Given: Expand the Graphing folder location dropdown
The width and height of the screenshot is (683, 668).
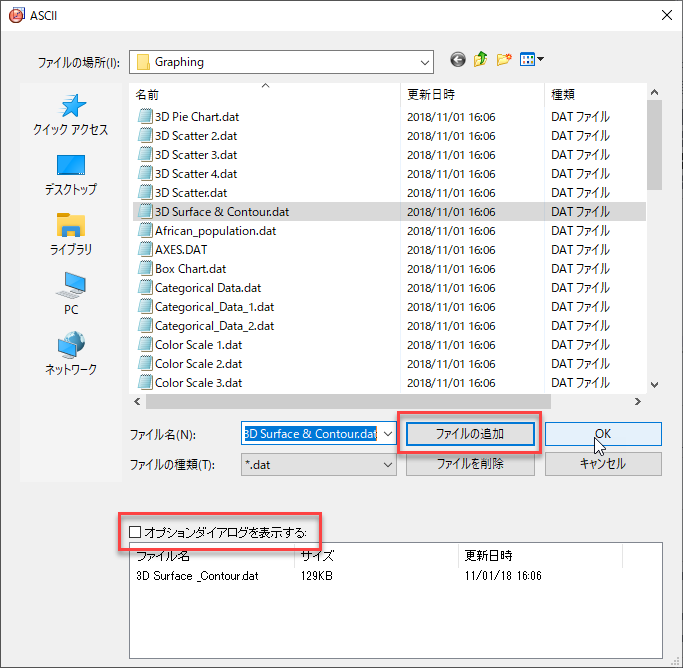Looking at the screenshot, I should tap(425, 62).
